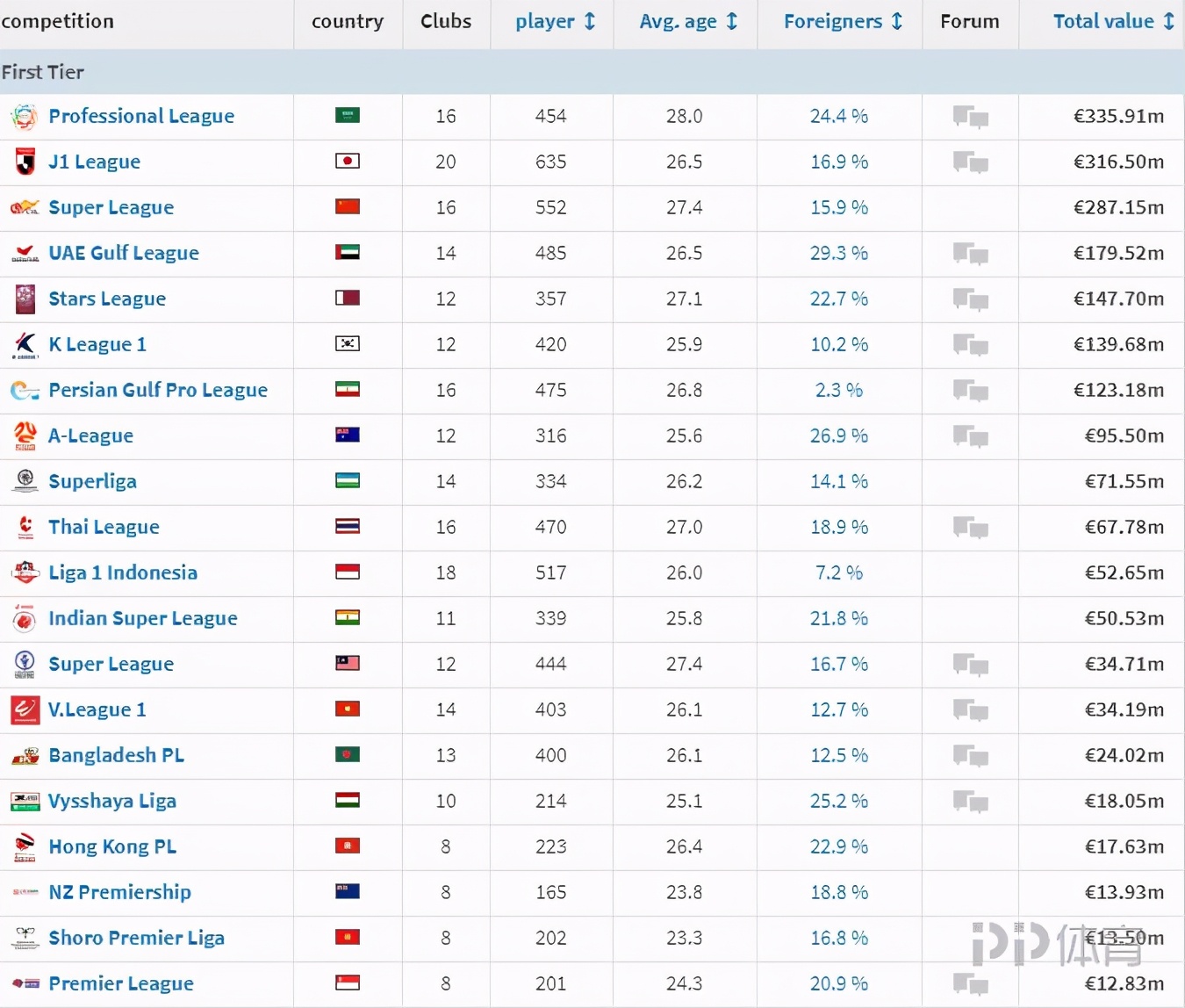Click 16.9 % foreigners for J1 League

coord(839,162)
